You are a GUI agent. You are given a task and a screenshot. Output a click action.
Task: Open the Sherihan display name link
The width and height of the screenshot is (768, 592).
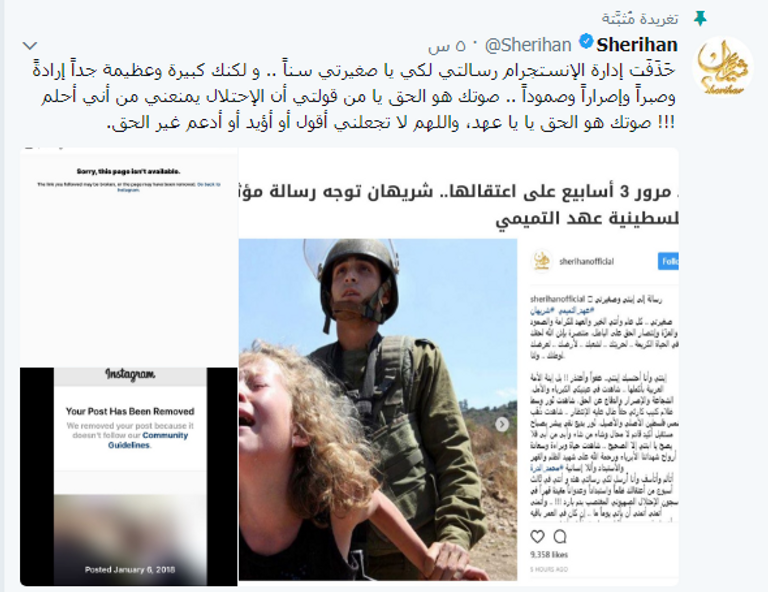click(637, 45)
